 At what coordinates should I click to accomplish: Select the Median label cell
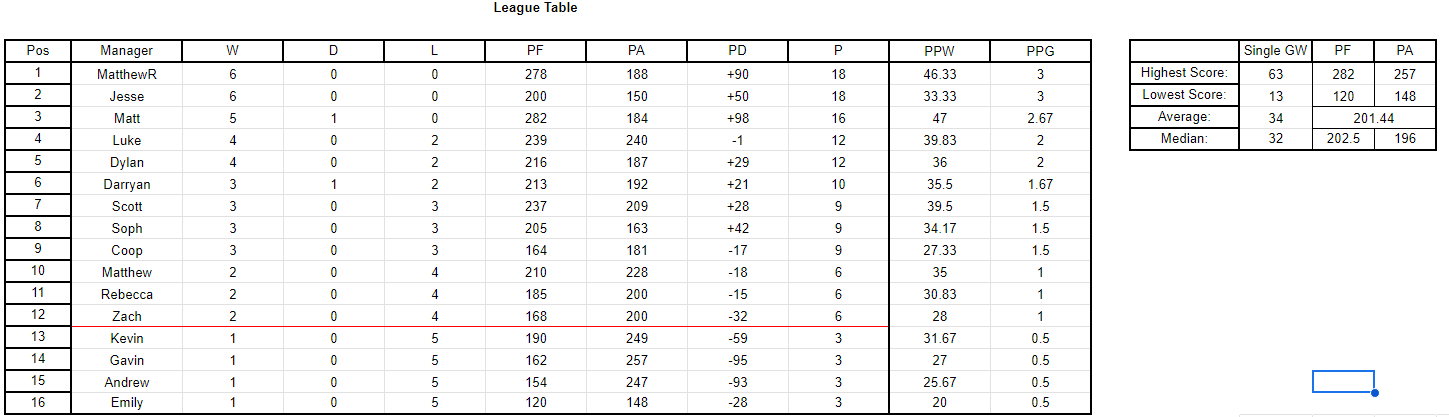(x=1184, y=139)
